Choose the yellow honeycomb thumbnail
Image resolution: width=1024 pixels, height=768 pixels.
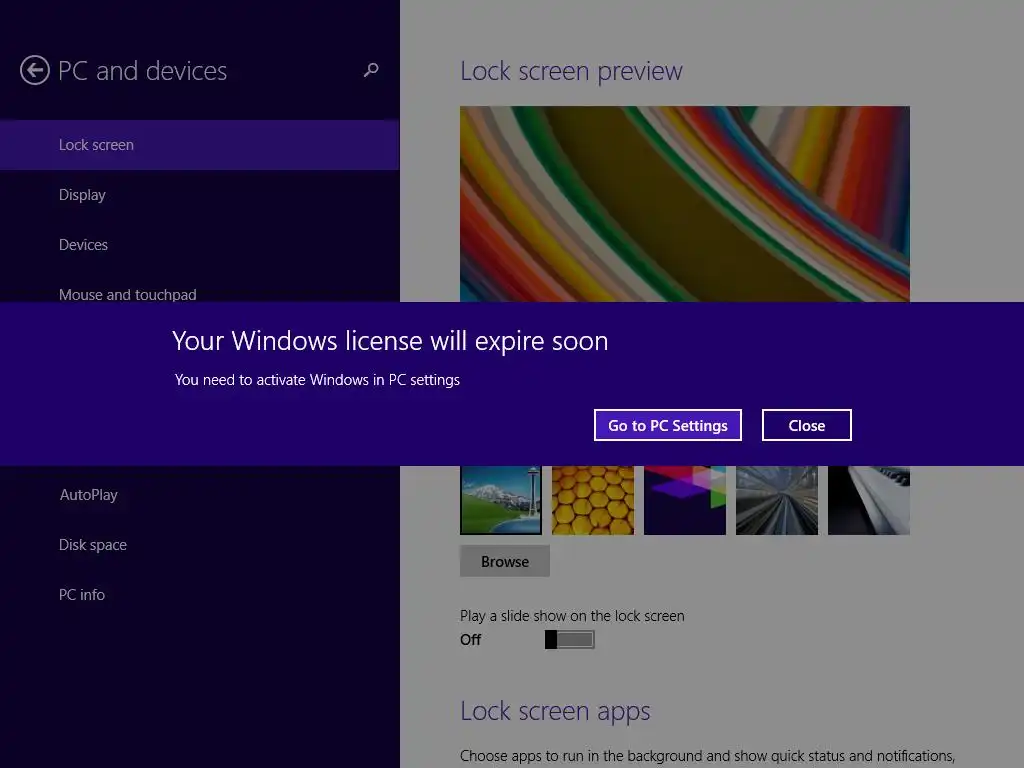(593, 500)
